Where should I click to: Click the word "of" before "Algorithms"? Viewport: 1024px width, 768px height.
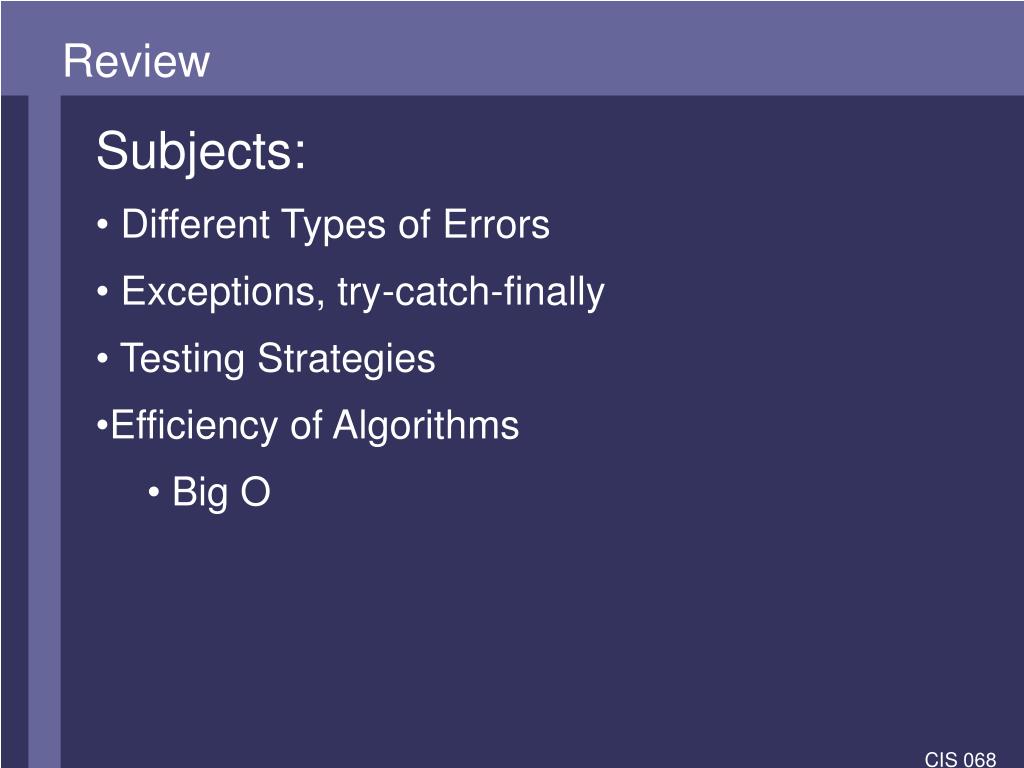306,425
